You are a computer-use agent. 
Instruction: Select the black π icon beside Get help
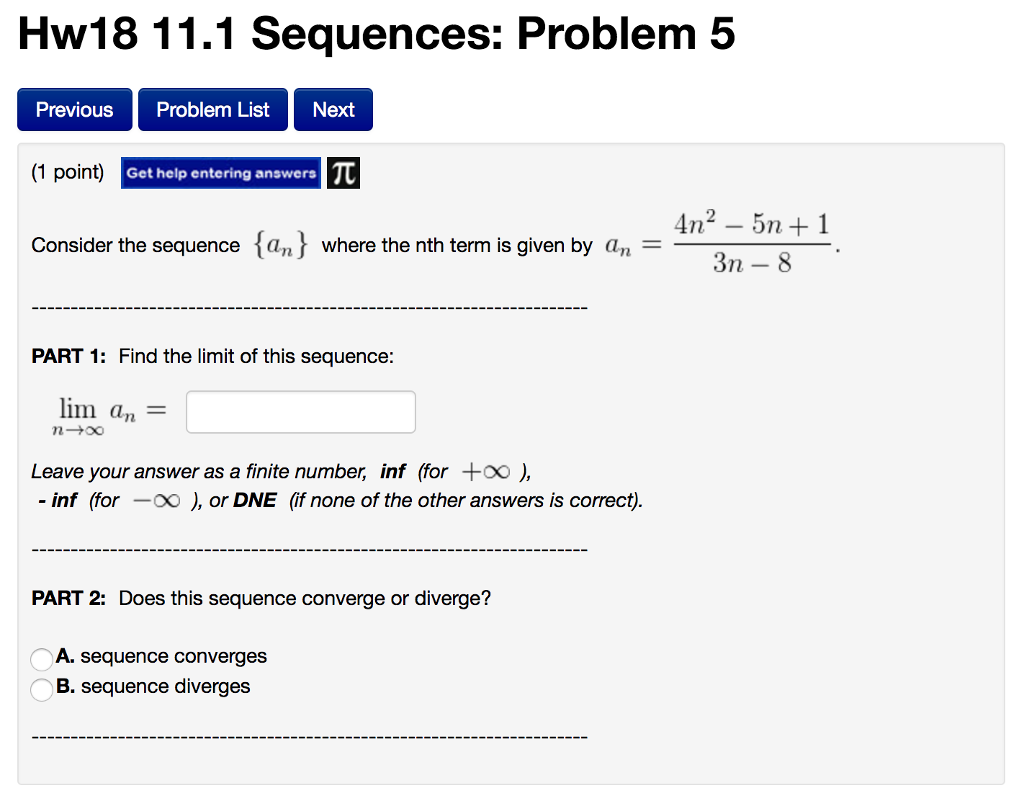(x=345, y=172)
